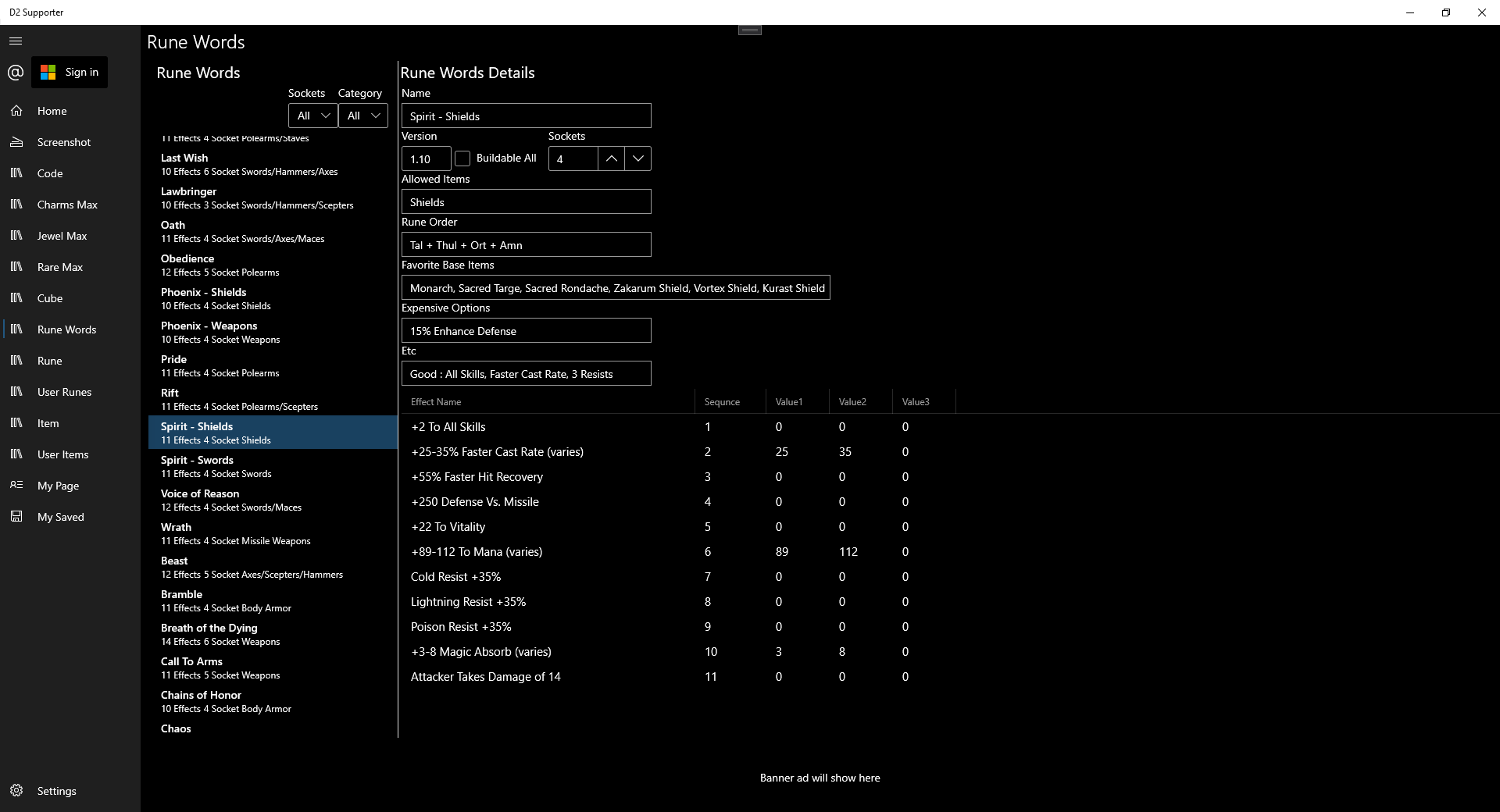Click the Charms Max icon
Screen dimensions: 1500x812
16,205
